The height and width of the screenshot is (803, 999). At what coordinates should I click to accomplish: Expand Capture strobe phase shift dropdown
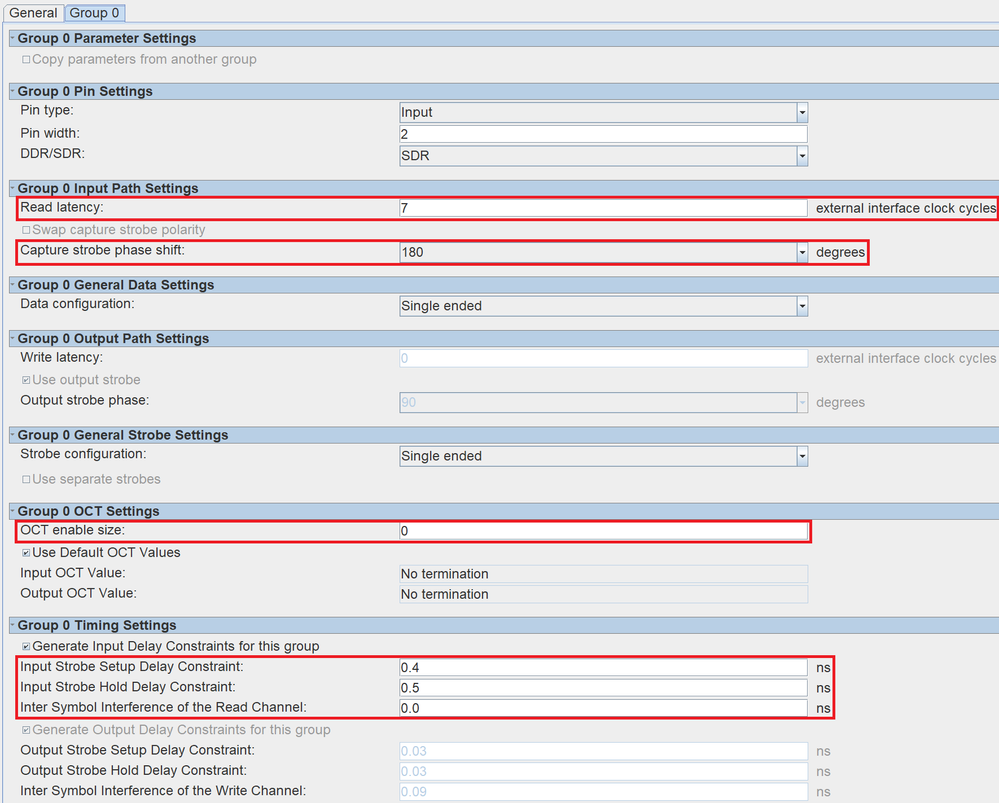pos(802,253)
